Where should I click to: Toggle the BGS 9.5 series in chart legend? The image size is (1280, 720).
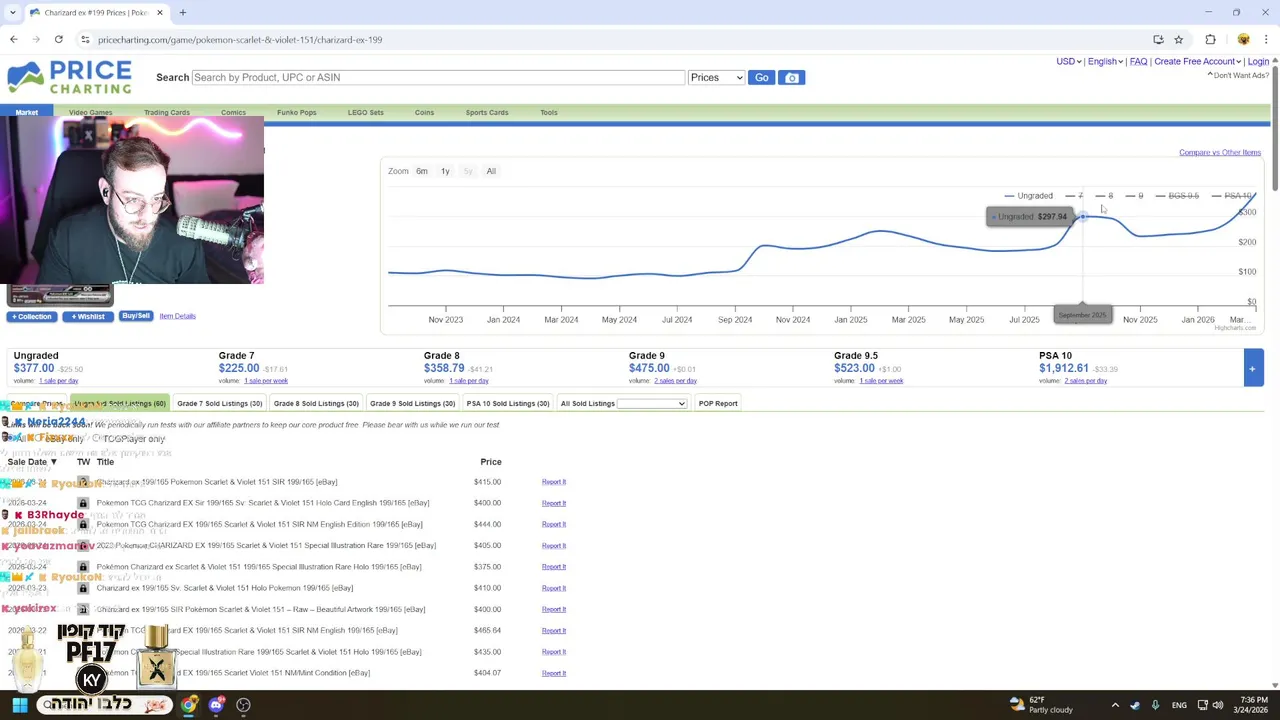pos(1177,196)
